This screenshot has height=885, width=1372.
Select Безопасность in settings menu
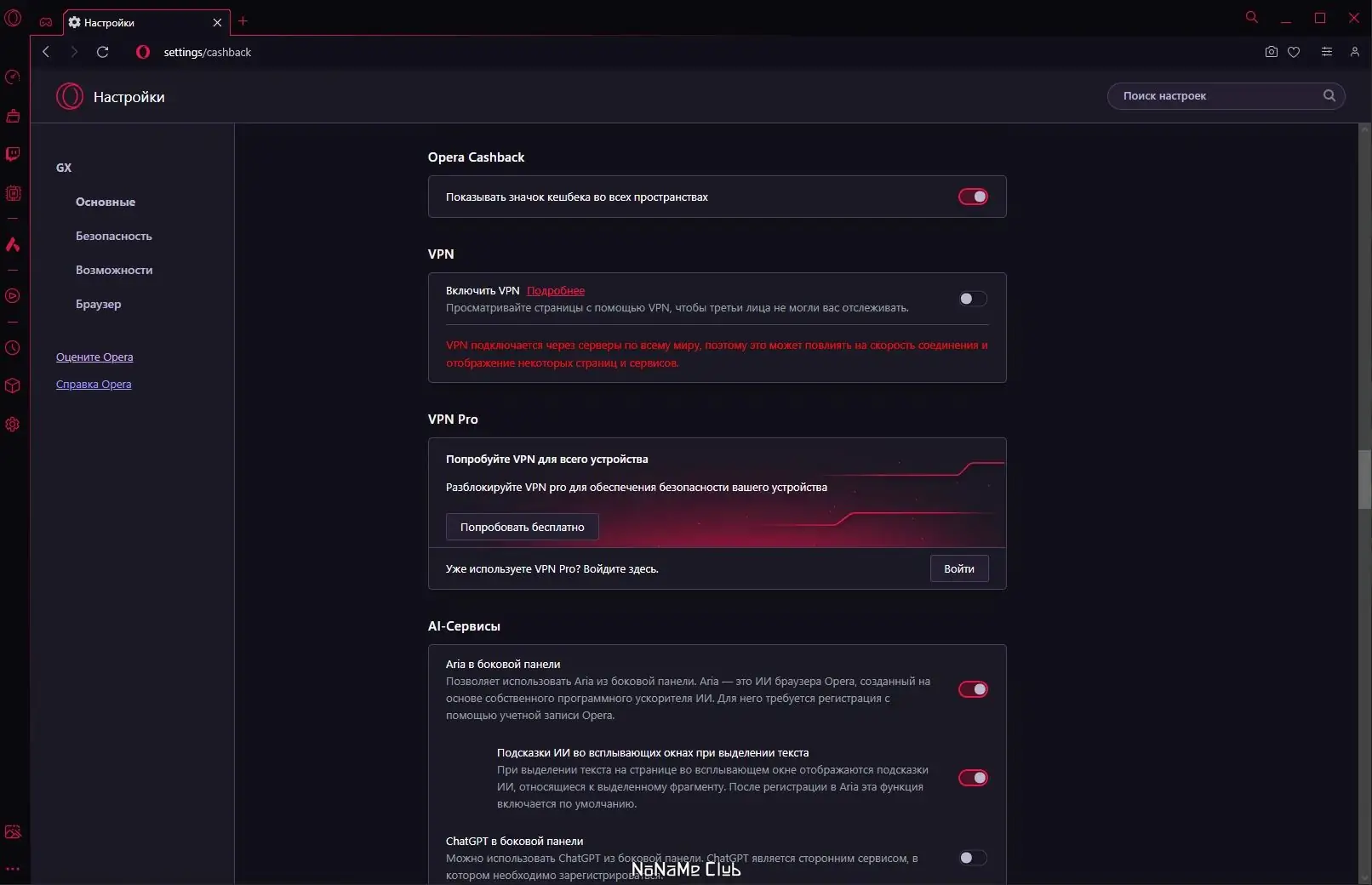click(x=114, y=236)
